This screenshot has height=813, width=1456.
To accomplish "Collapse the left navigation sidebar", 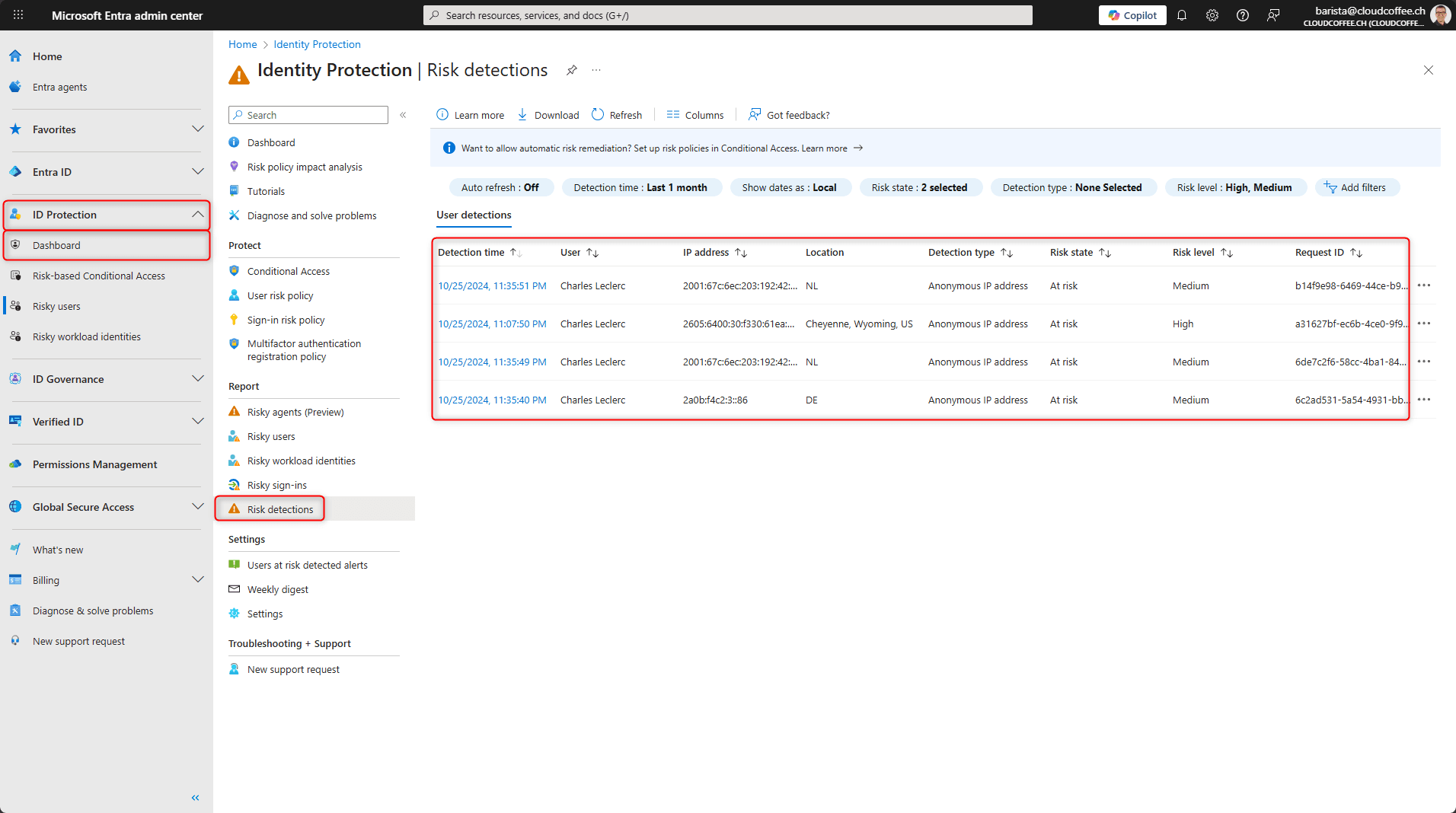I will [x=195, y=797].
